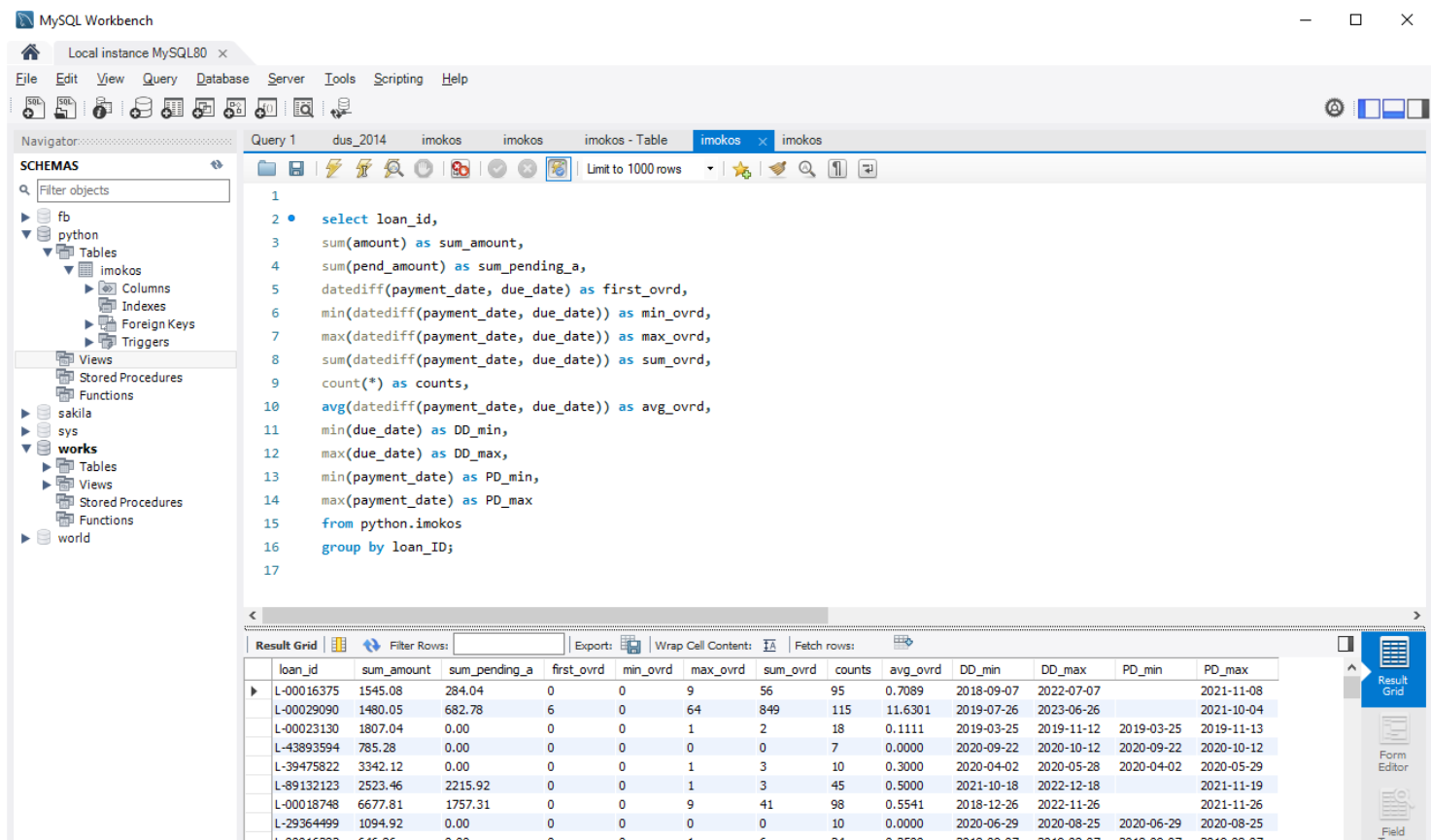Expand the fb schema
Image resolution: width=1431 pixels, height=840 pixels.
click(26, 217)
